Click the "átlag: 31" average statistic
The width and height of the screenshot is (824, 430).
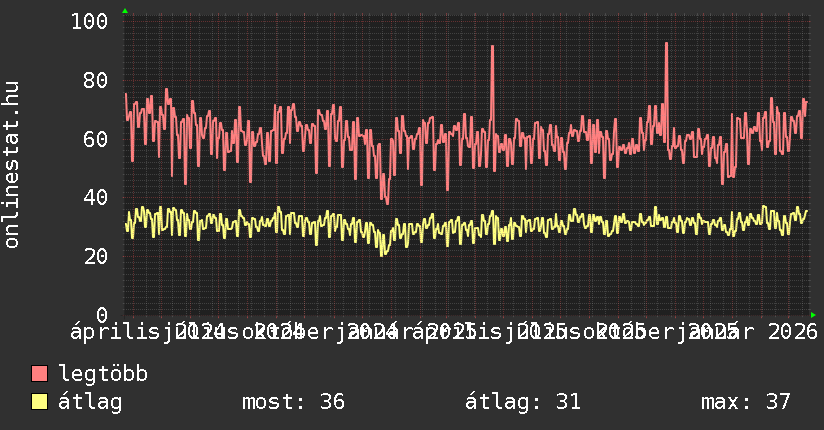[522, 402]
